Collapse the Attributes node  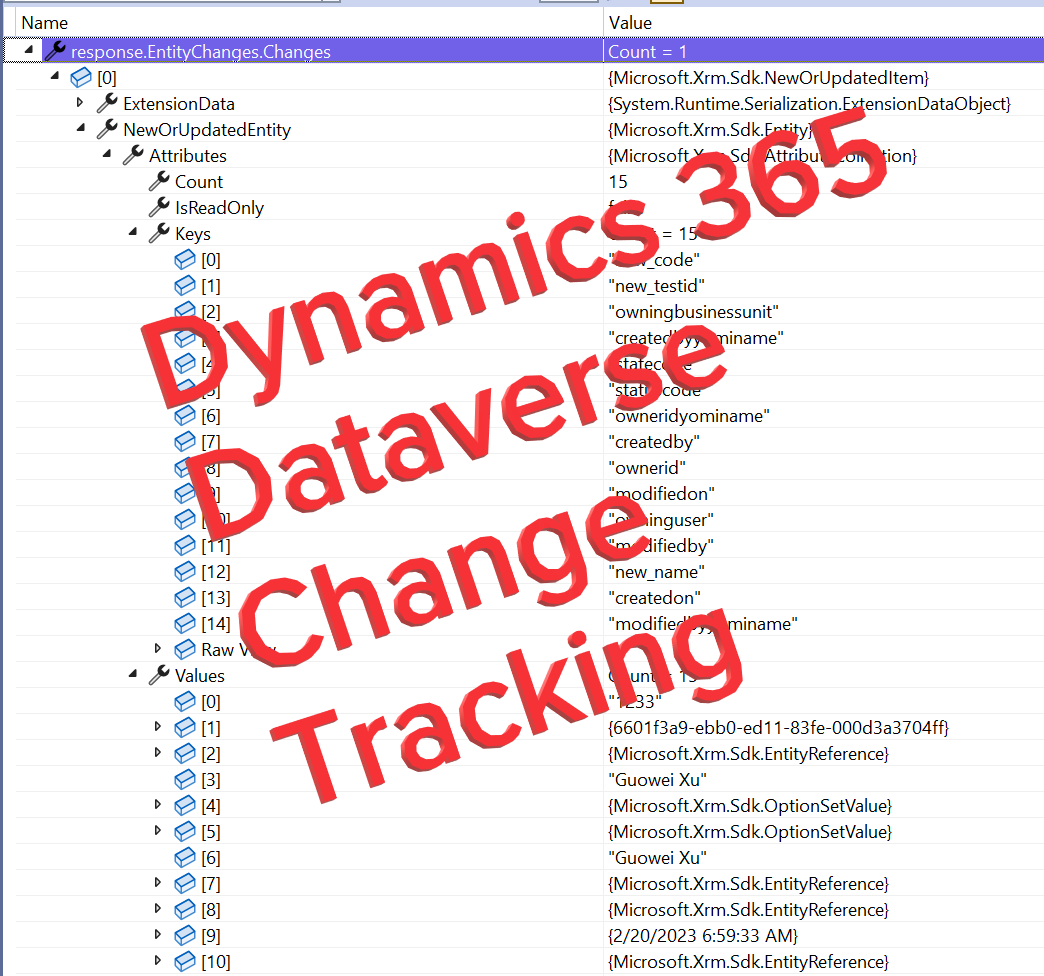107,154
